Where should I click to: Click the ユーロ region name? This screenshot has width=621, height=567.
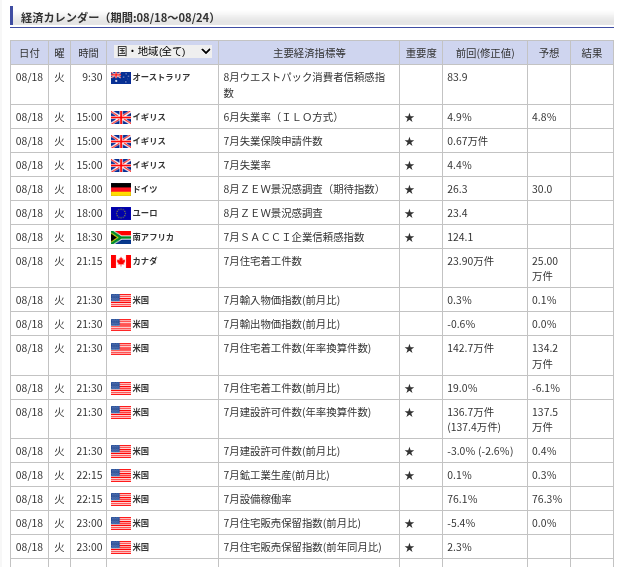click(x=145, y=213)
